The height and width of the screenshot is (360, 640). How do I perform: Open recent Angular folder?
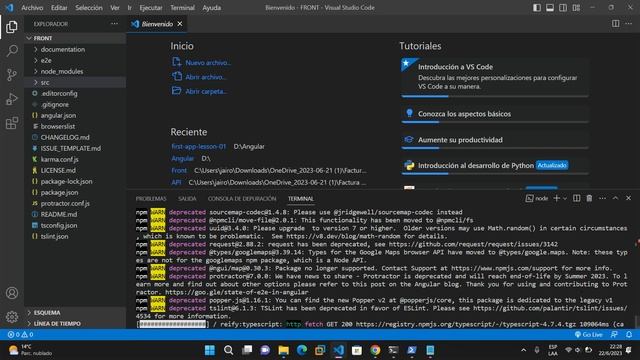[182, 158]
